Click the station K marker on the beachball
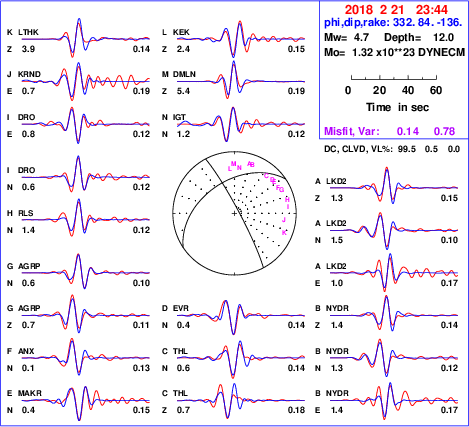The image size is (469, 427). coord(284,232)
